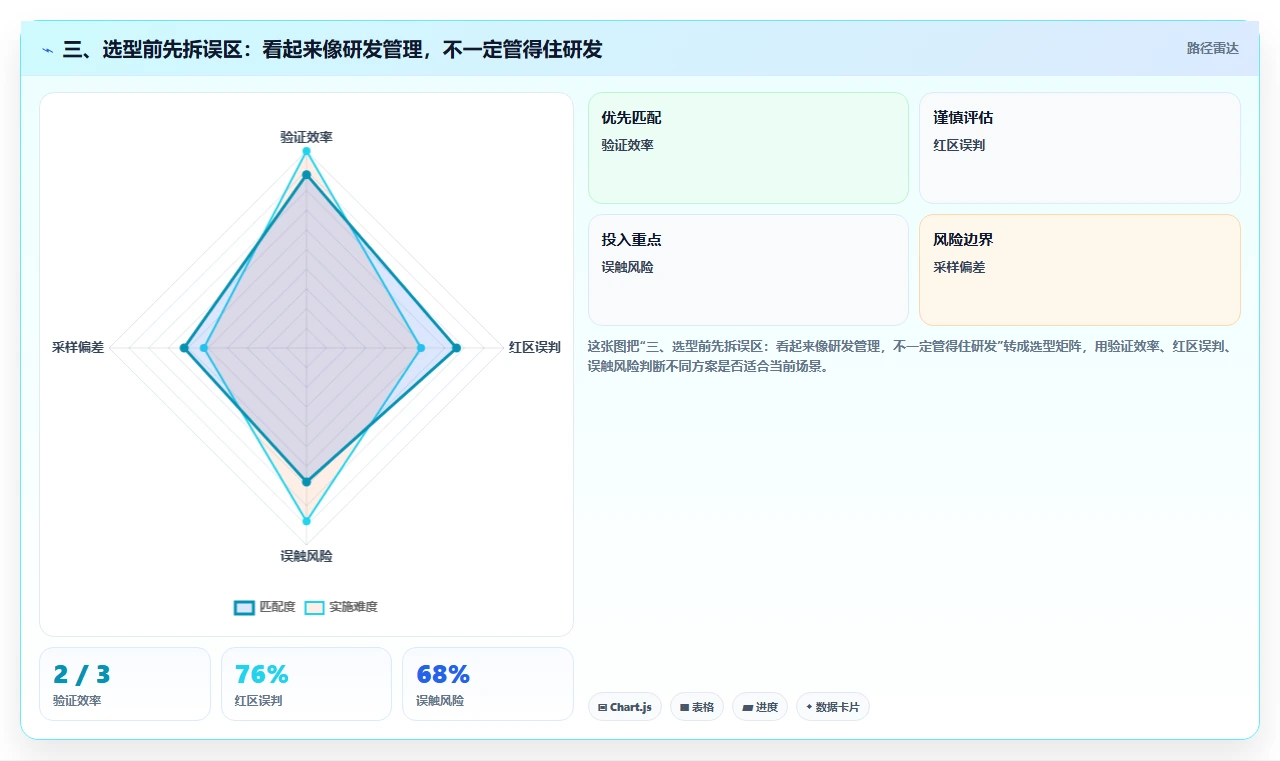Click the lightning icon before the title
The image size is (1280, 761).
(48, 50)
